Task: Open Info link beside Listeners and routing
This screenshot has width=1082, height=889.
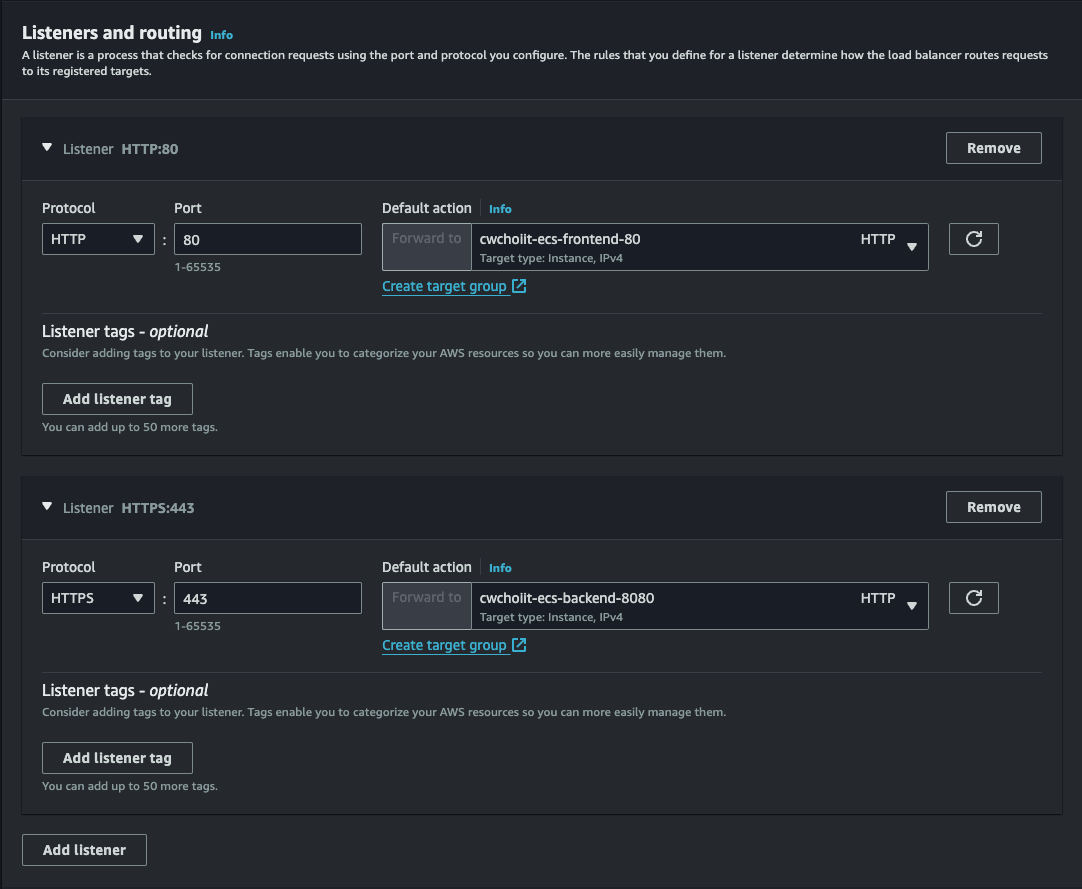Action: (x=221, y=35)
